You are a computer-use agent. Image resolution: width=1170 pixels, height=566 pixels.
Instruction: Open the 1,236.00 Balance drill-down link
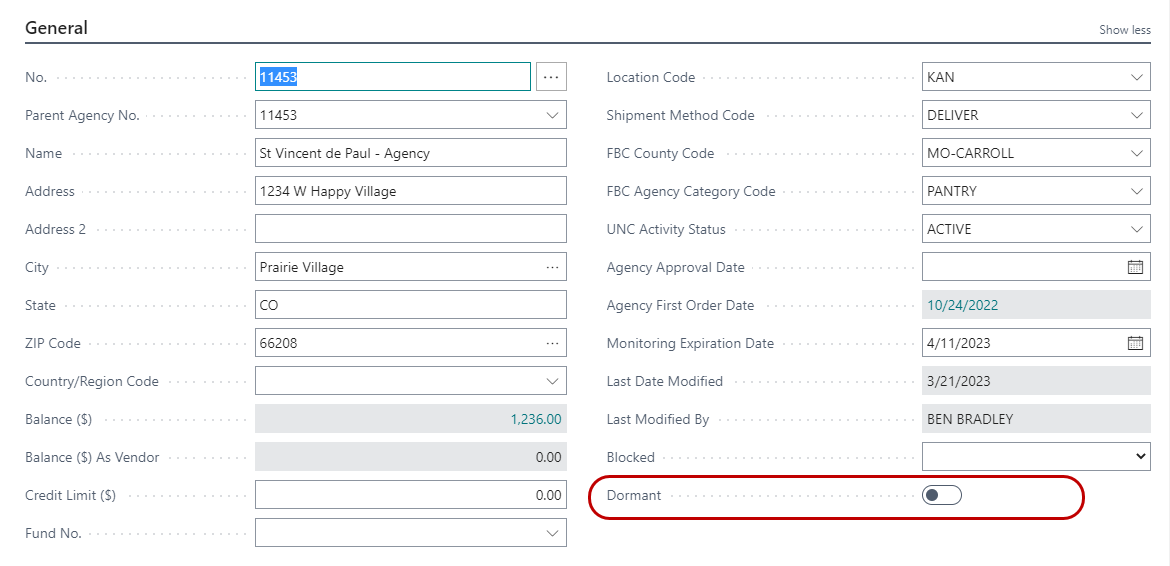(x=535, y=419)
